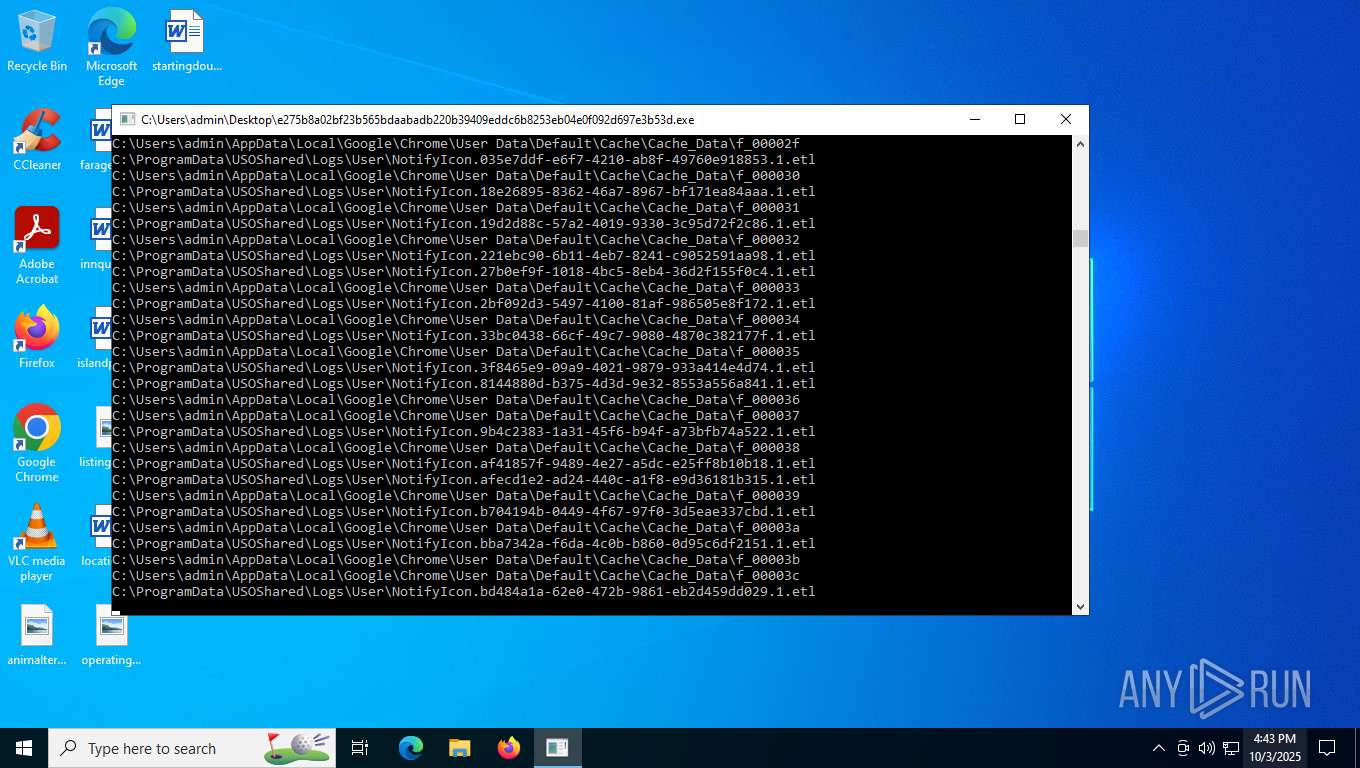
Task: Click the Cache_Data\f_00003a line
Action: [456, 528]
